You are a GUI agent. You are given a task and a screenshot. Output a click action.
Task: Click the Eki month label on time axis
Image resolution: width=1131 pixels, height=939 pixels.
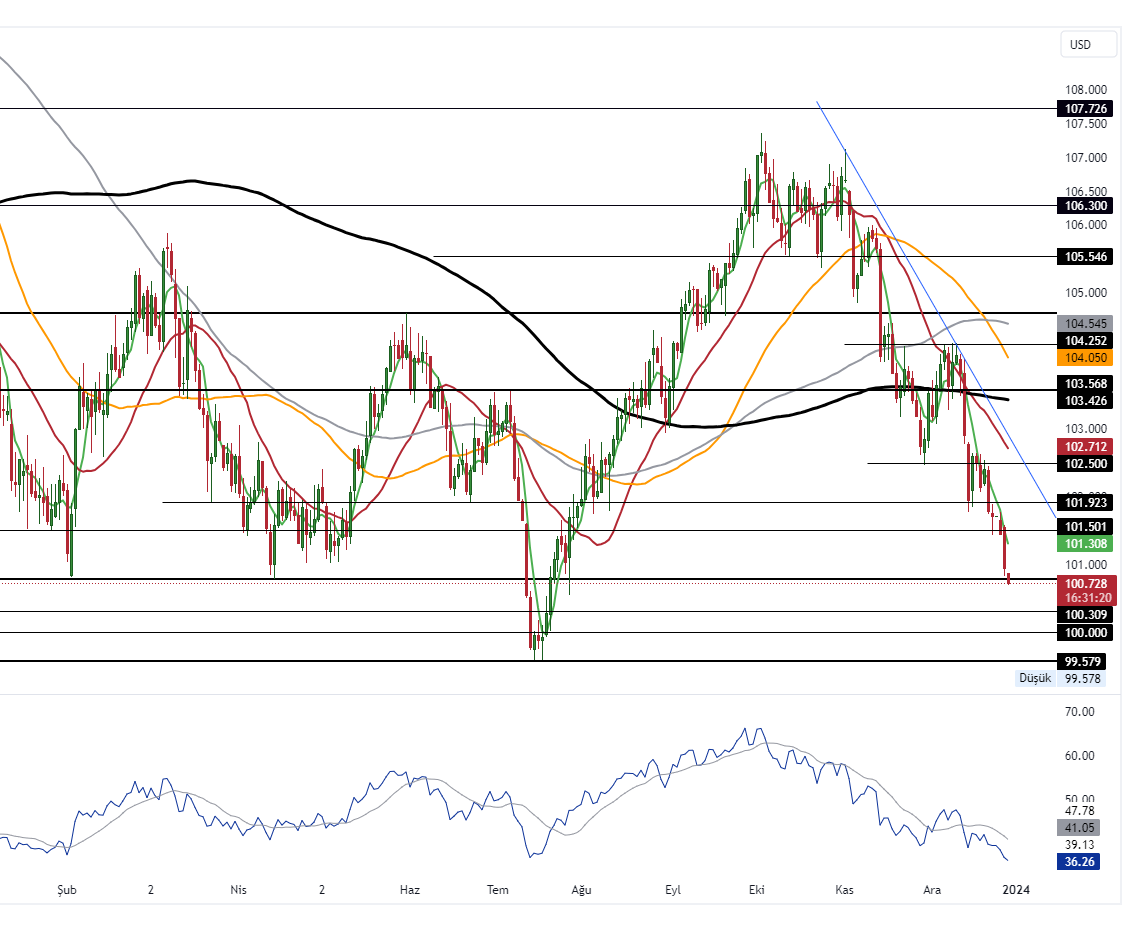click(756, 889)
